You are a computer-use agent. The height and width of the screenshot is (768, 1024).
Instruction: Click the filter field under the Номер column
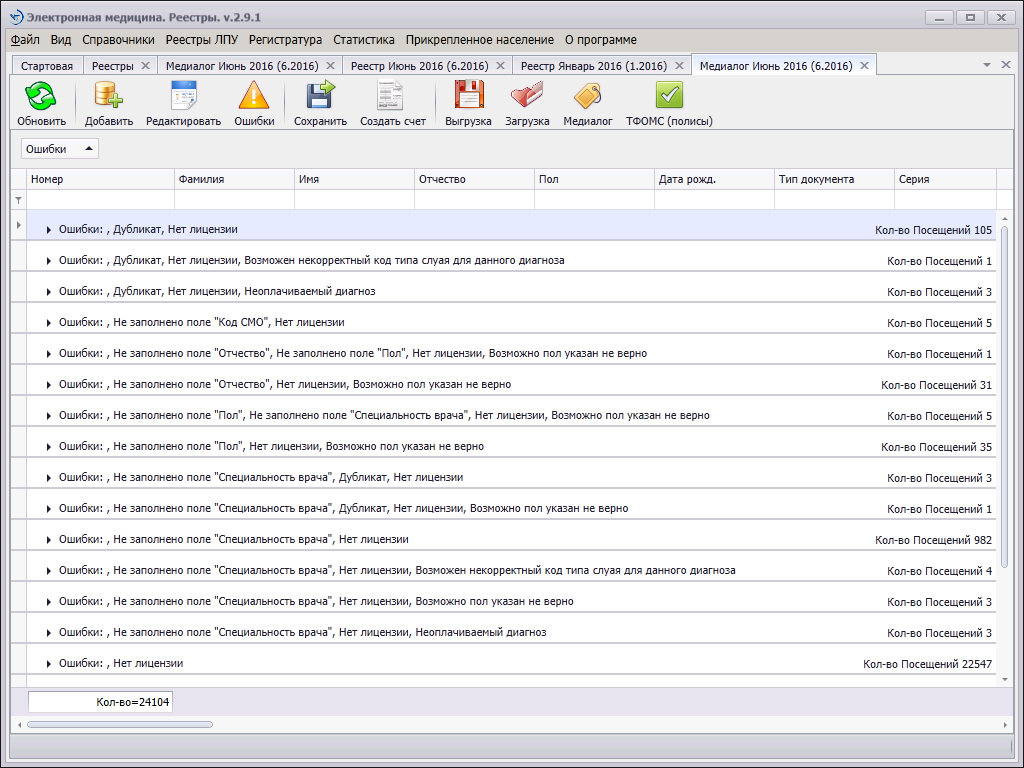[x=101, y=200]
